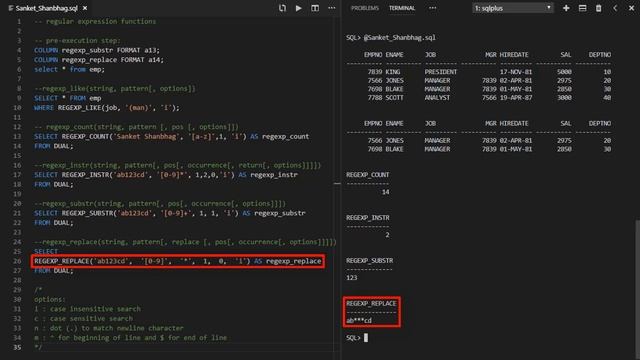The width and height of the screenshot is (640, 360).
Task: Kill the terminal with the trash icon
Action: [x=598, y=8]
